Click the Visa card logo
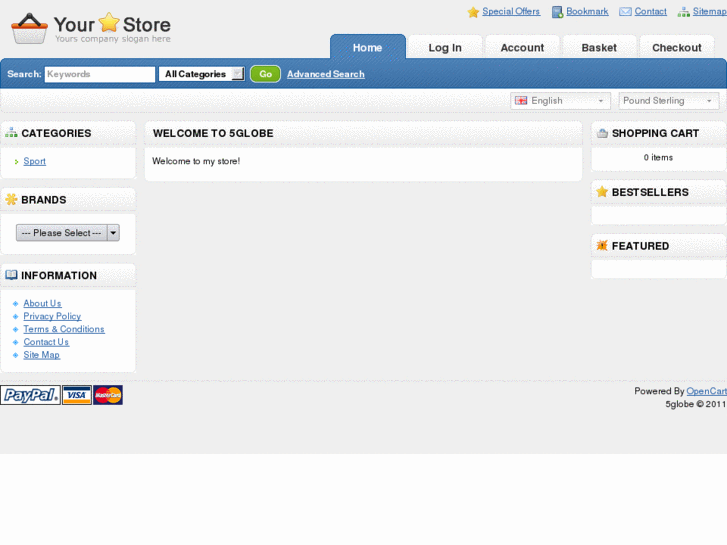The image size is (727, 545). point(77,395)
